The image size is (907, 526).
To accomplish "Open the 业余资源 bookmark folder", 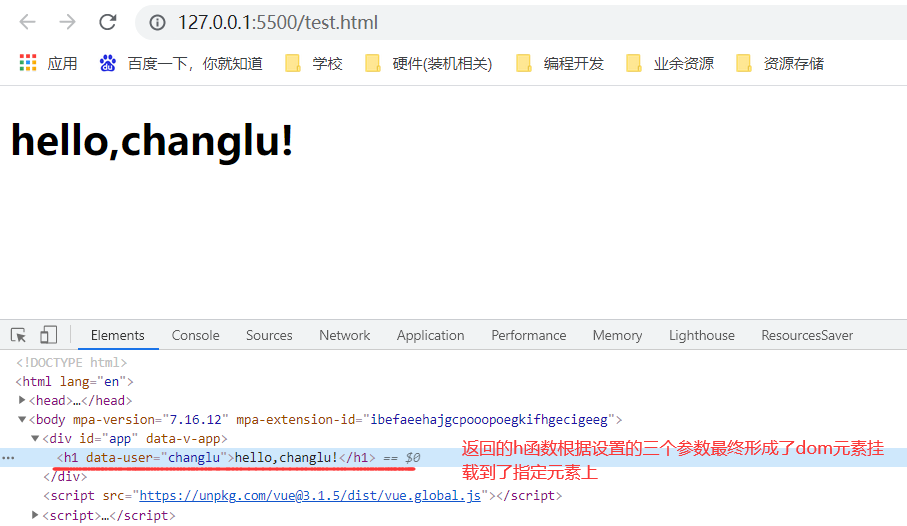I will coord(670,63).
